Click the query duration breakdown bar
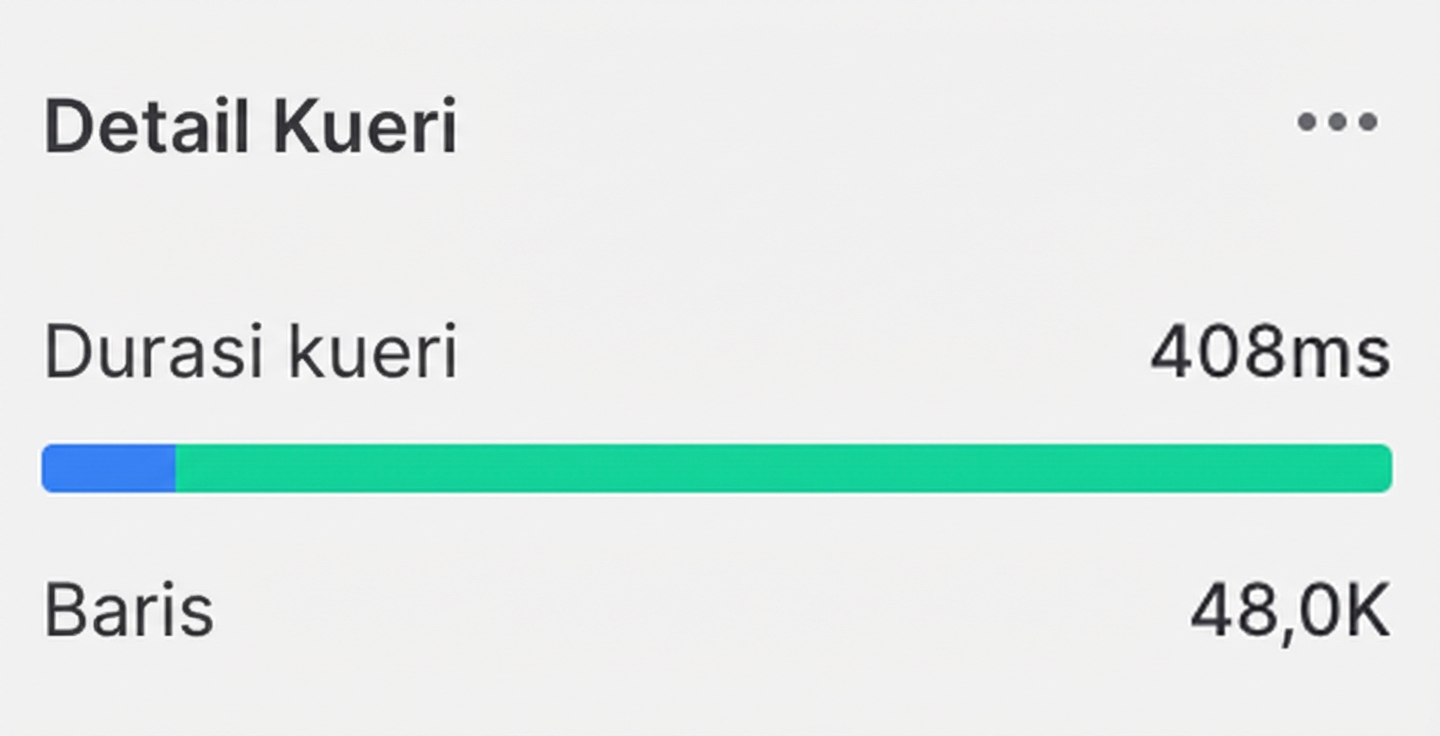1440x736 pixels. tap(716, 468)
